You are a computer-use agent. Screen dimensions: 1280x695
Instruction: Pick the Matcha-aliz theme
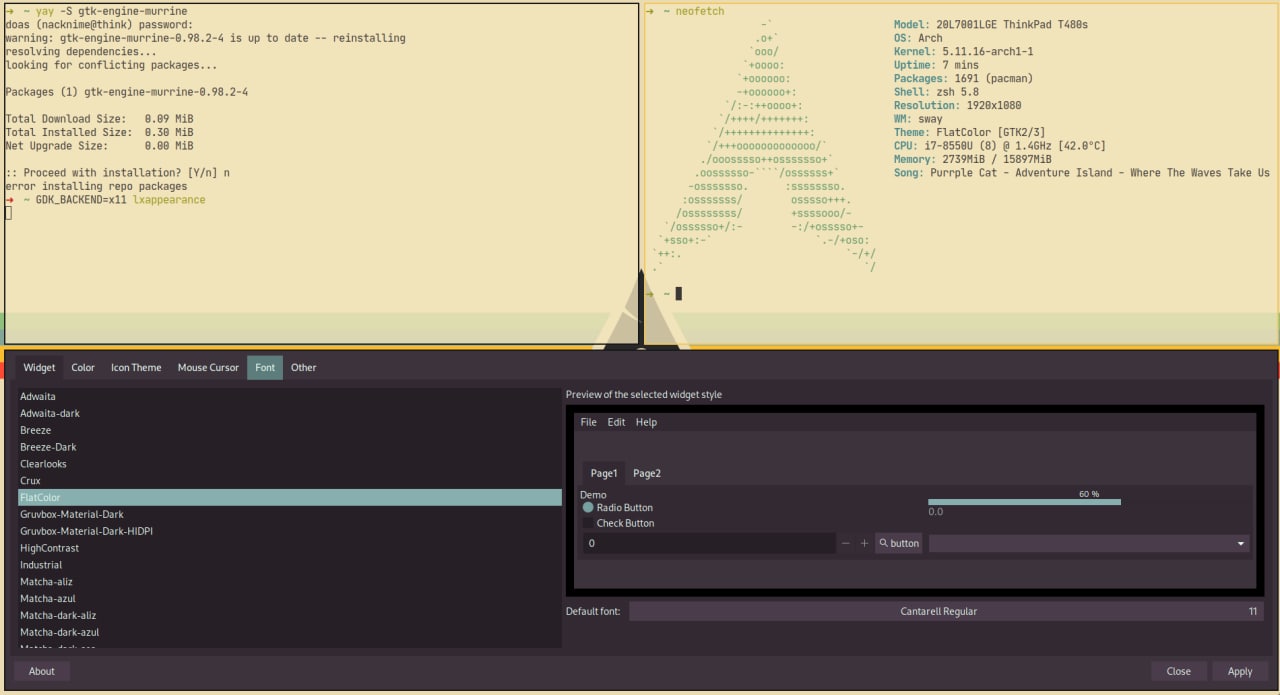coord(290,582)
